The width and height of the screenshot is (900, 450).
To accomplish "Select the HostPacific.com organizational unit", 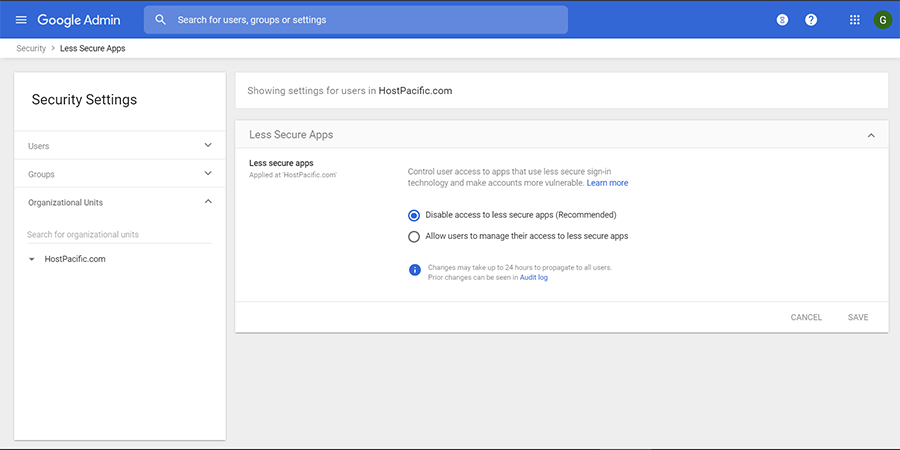I will [75, 259].
